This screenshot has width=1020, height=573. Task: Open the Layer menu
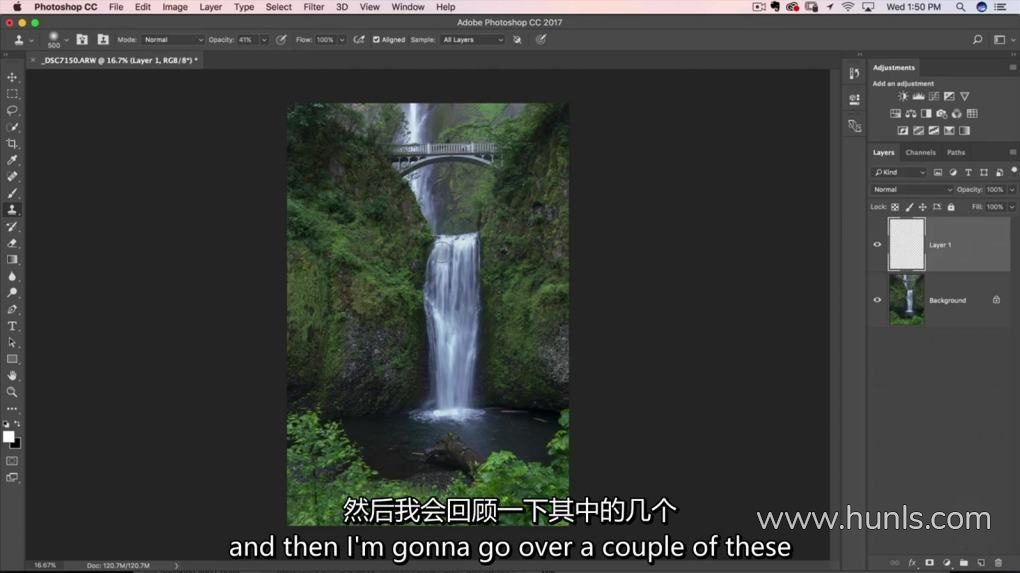click(x=210, y=7)
